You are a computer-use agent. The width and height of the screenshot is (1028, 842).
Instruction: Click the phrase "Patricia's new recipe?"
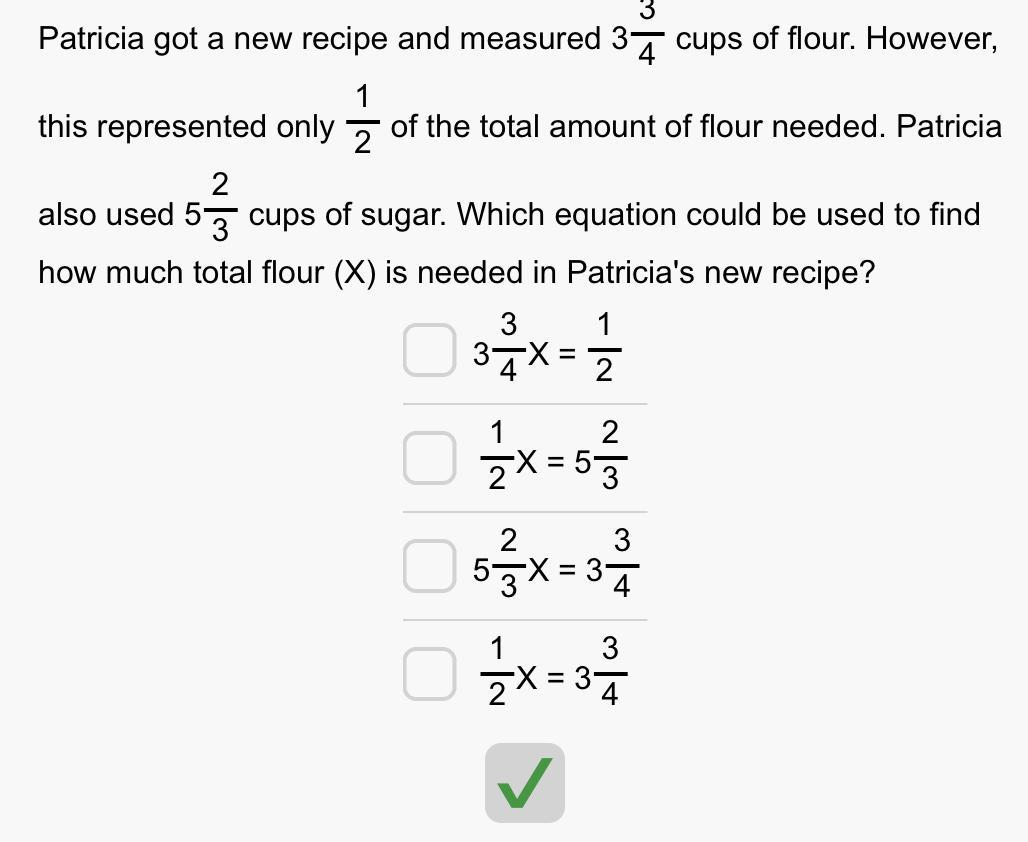point(720,272)
